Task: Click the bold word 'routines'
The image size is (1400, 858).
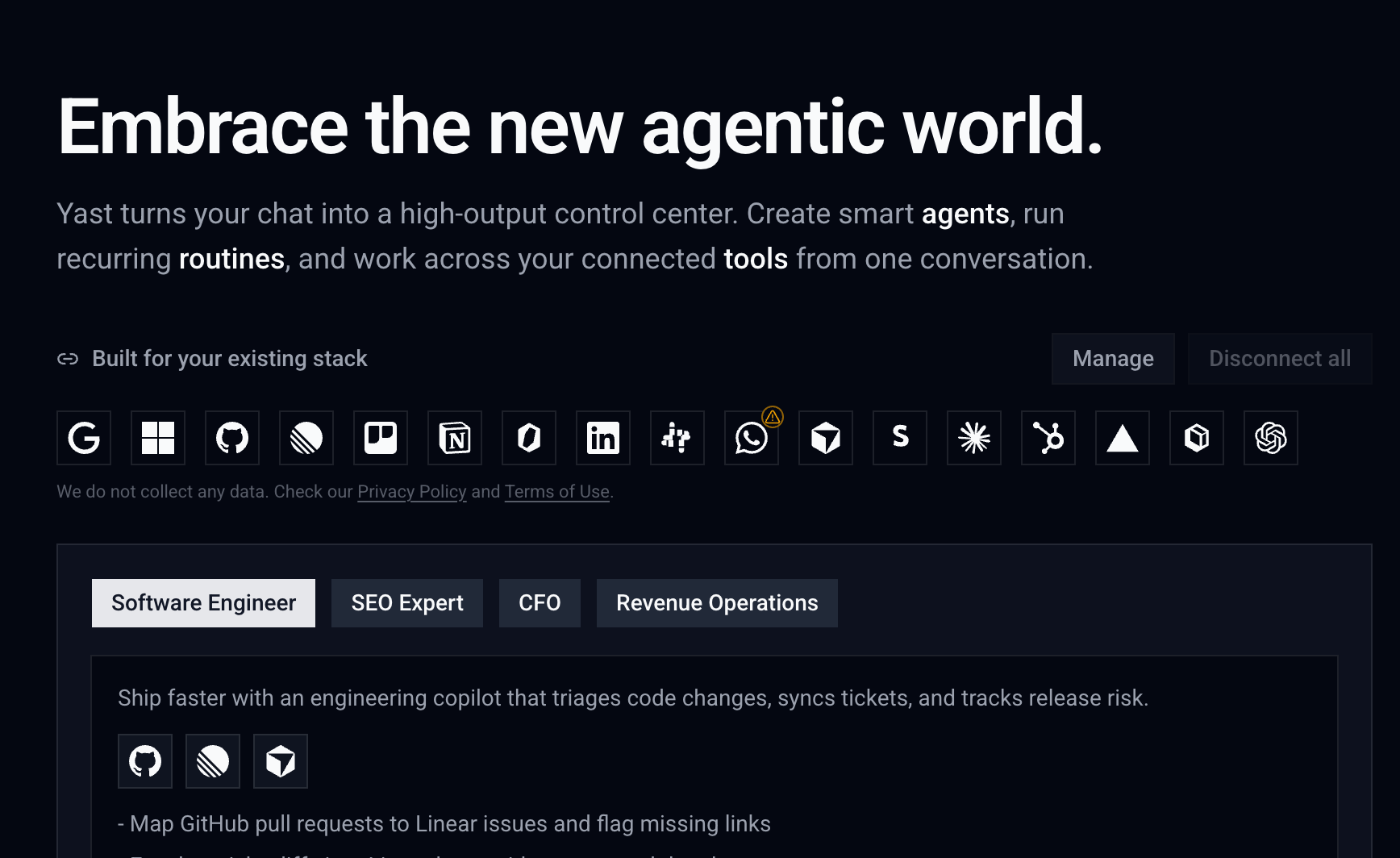Action: tap(231, 260)
